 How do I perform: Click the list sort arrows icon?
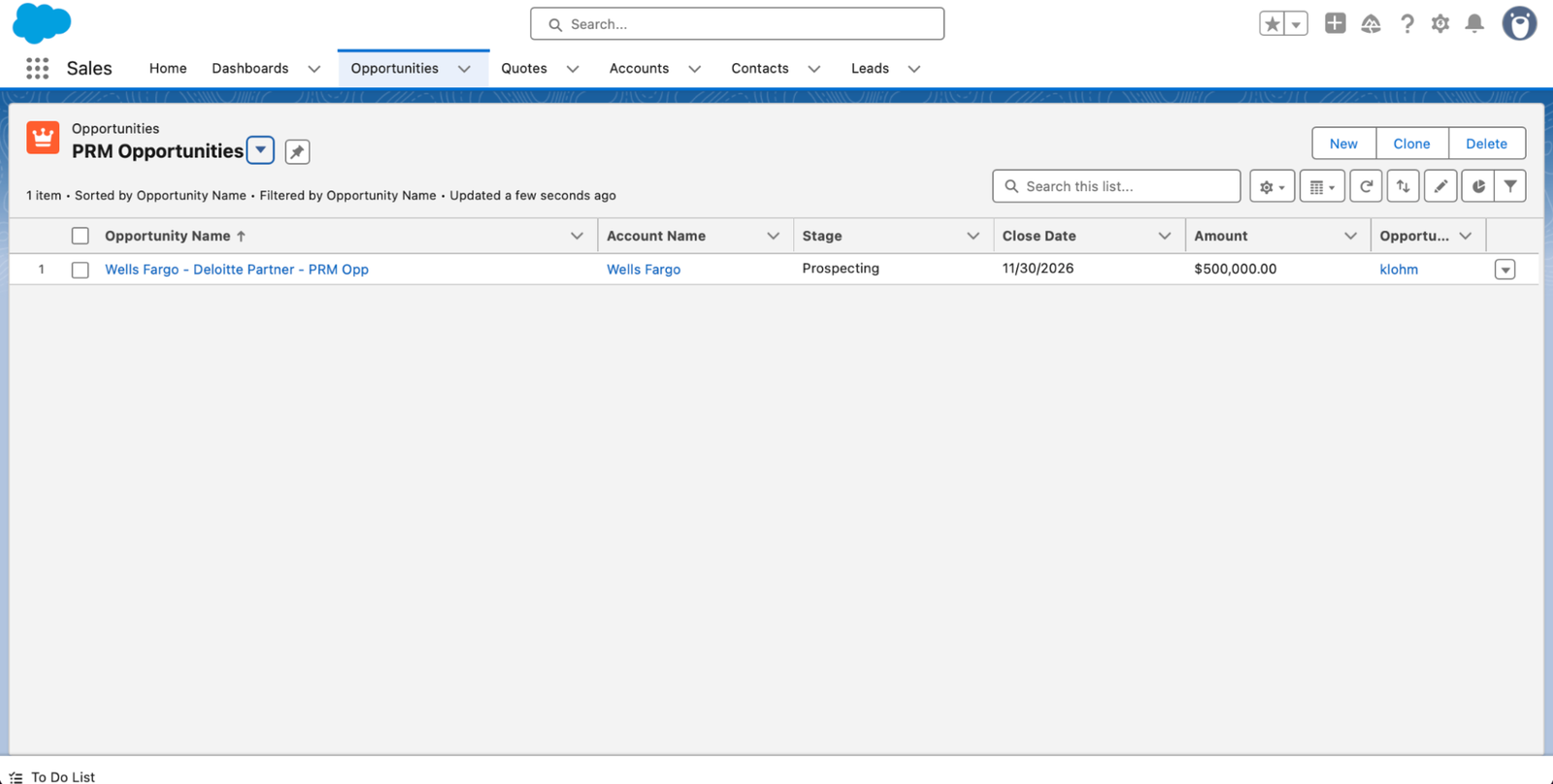coord(1404,186)
